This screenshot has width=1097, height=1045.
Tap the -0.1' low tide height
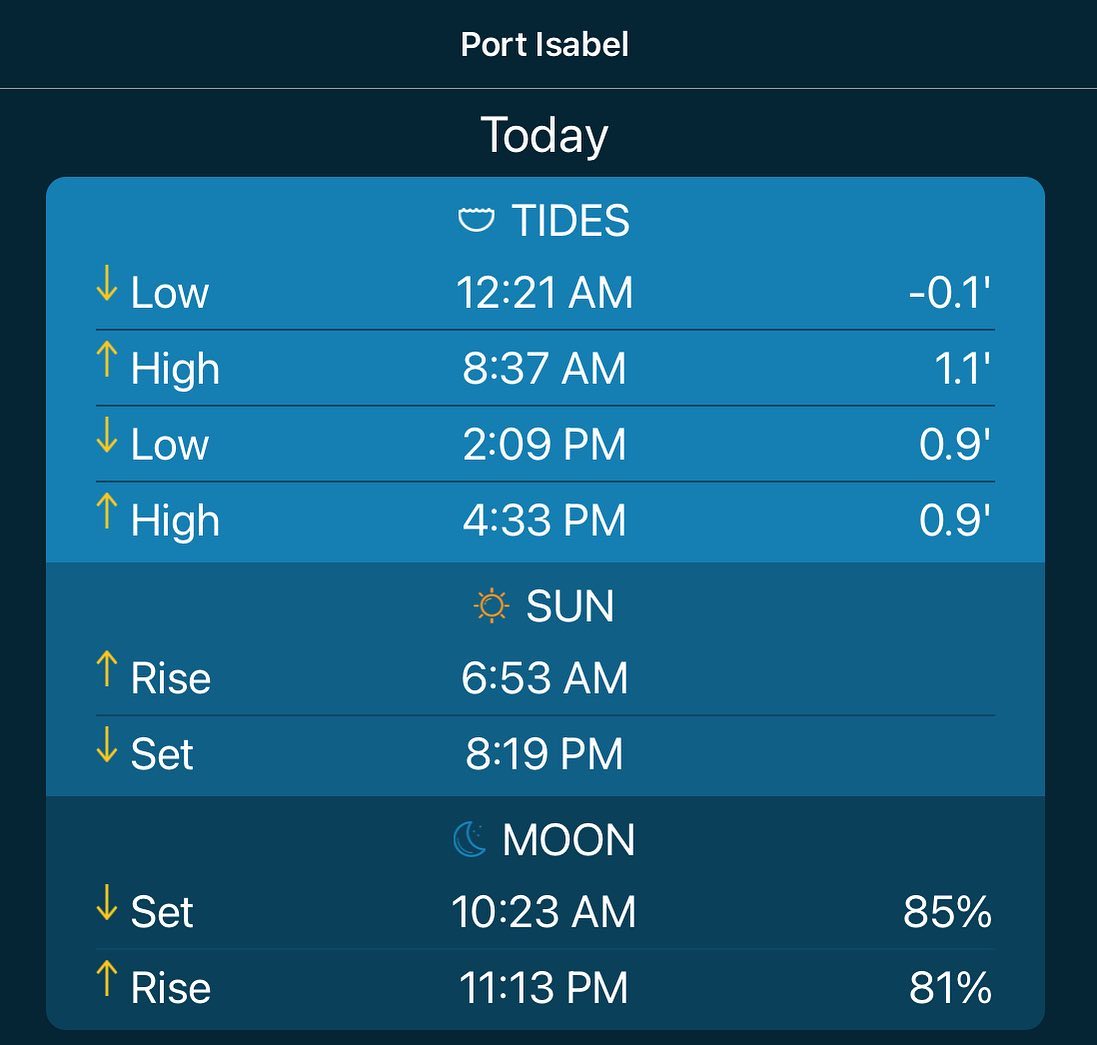[x=949, y=292]
